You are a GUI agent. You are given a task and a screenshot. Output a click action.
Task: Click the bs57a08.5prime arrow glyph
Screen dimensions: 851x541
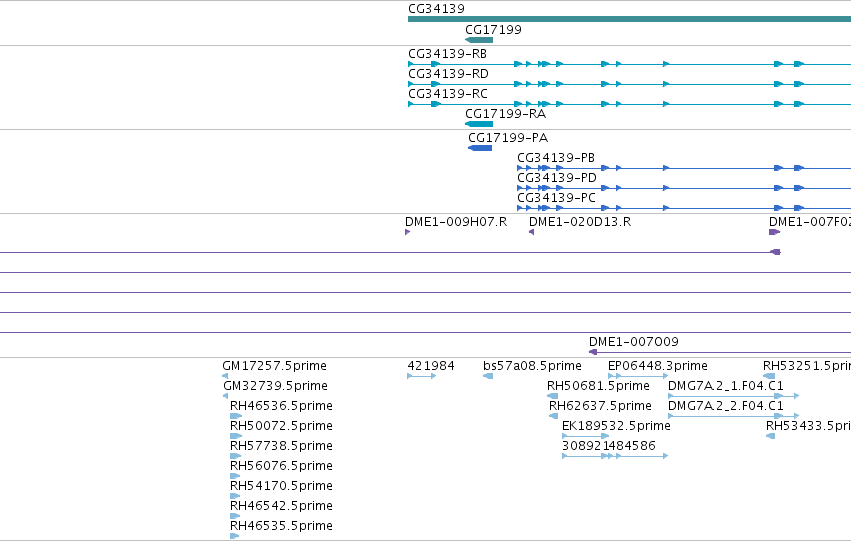pos(488,376)
